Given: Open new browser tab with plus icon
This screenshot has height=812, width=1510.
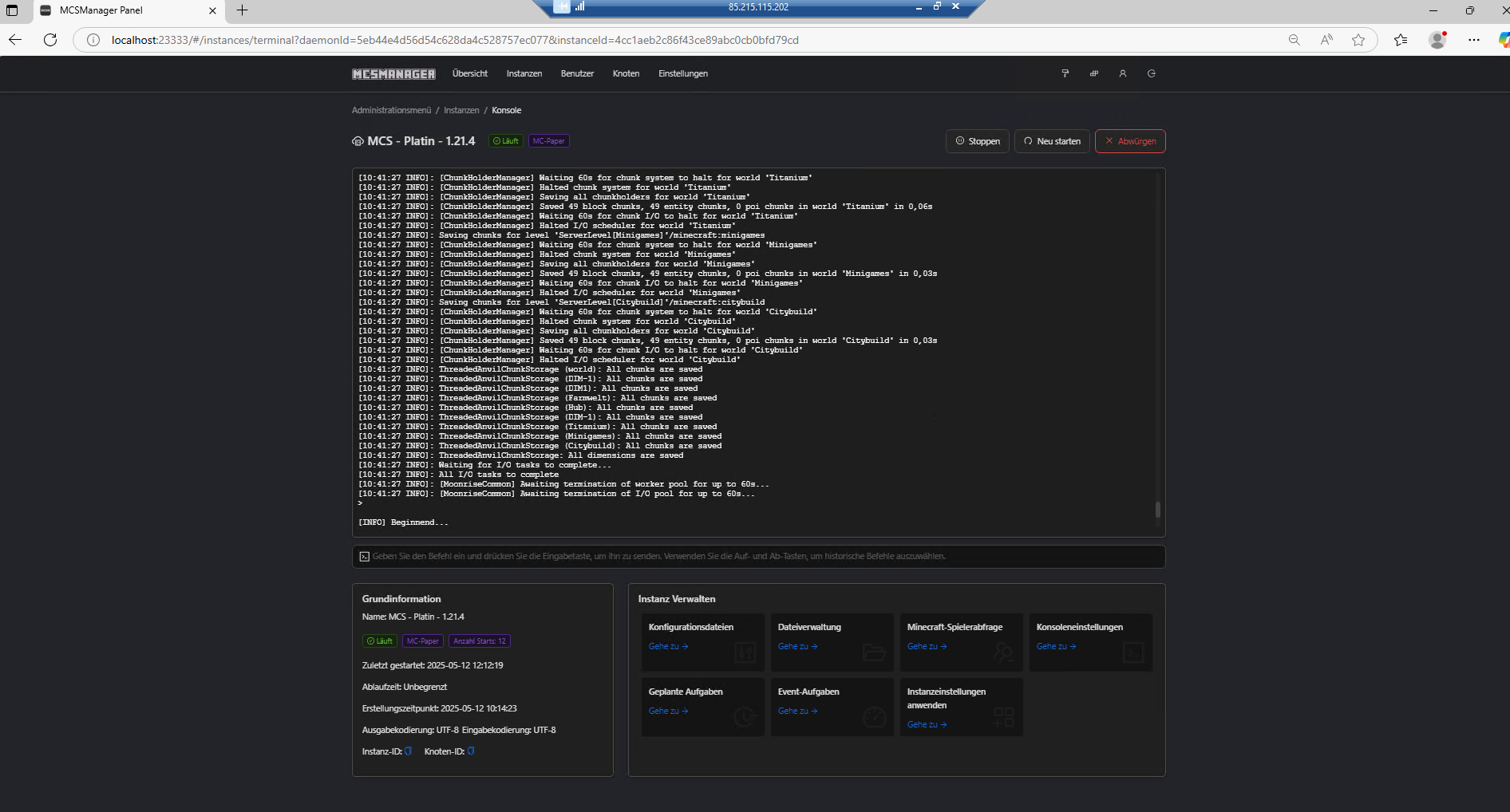Looking at the screenshot, I should click(x=243, y=10).
